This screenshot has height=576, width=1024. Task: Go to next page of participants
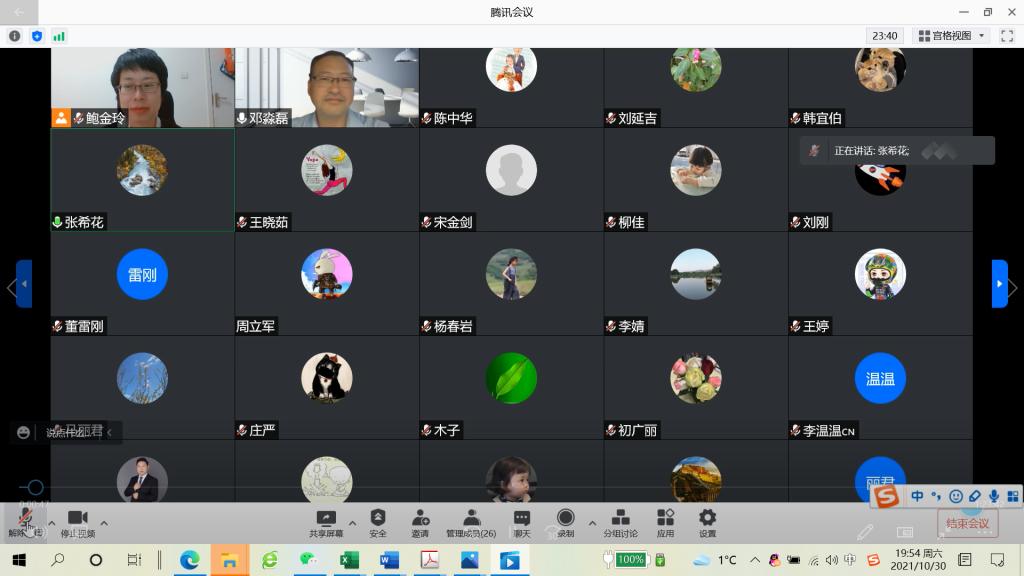tap(1000, 283)
